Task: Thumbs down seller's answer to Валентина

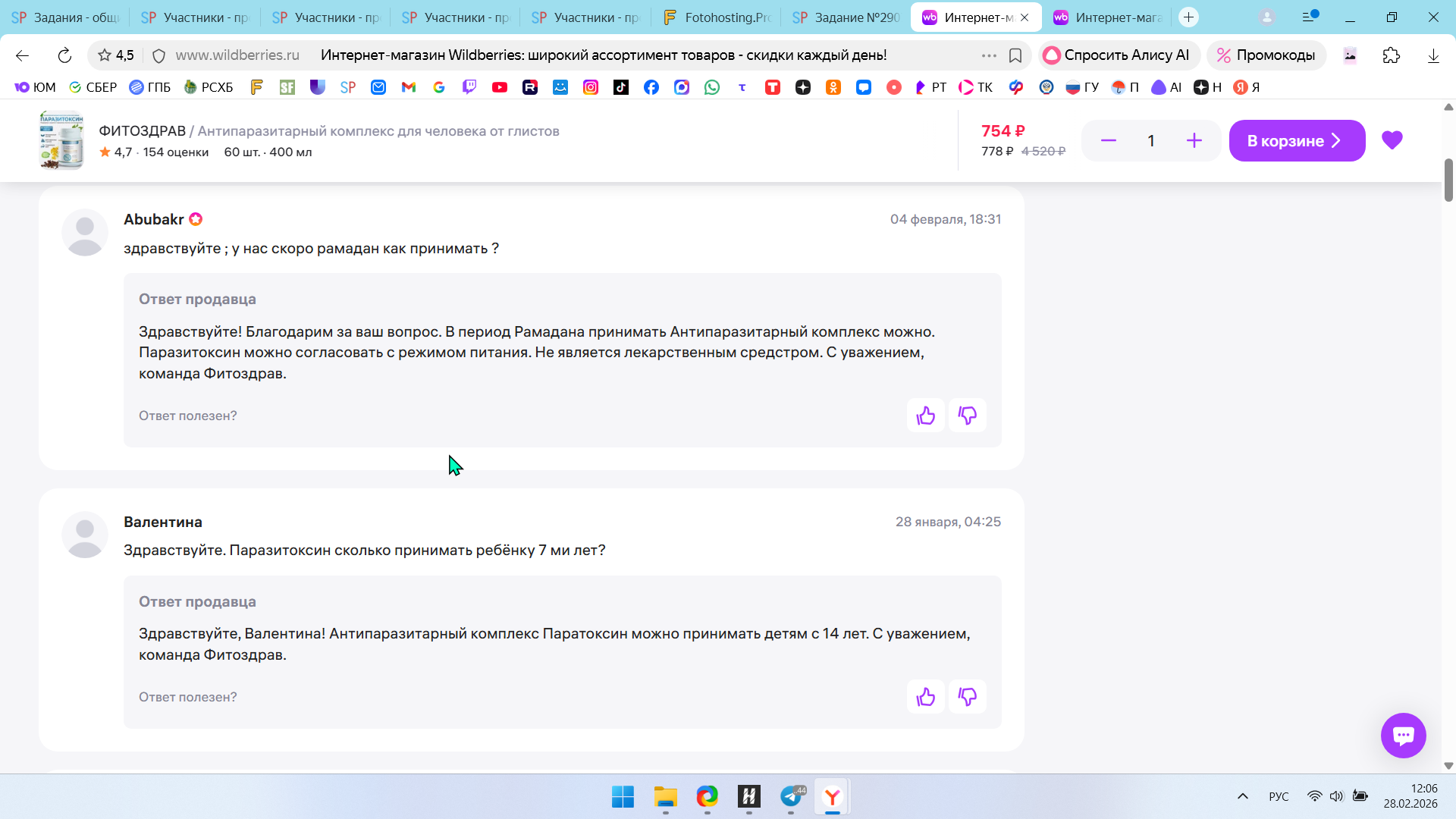Action: click(967, 697)
